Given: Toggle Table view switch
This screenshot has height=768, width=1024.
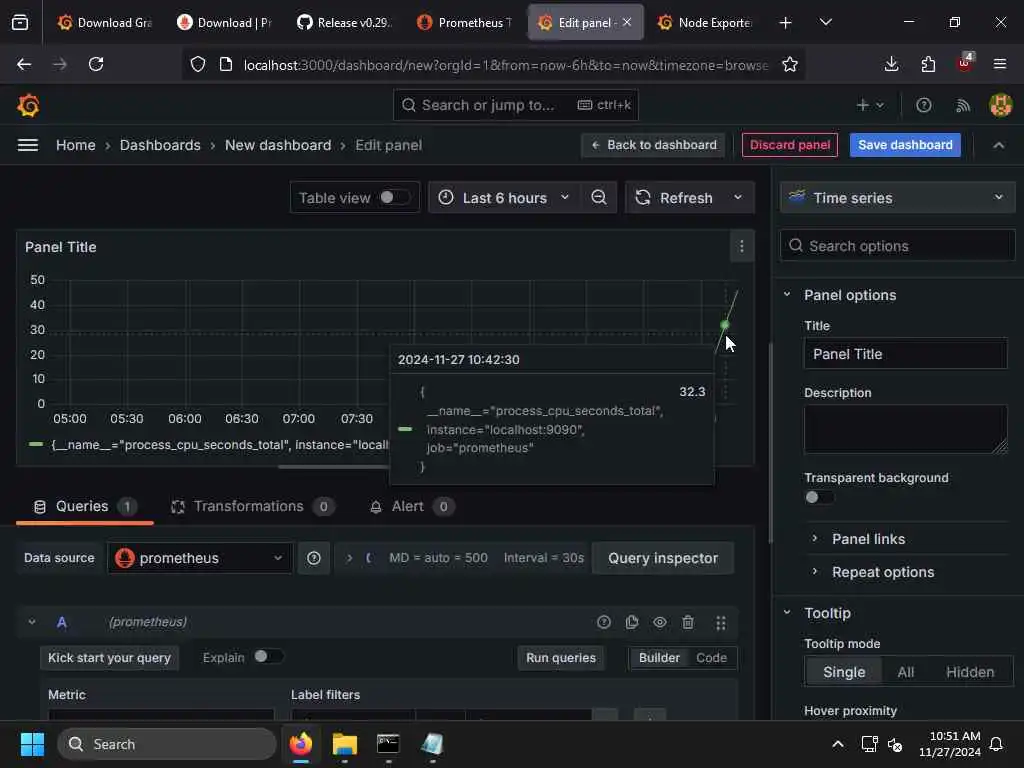Looking at the screenshot, I should click(395, 197).
